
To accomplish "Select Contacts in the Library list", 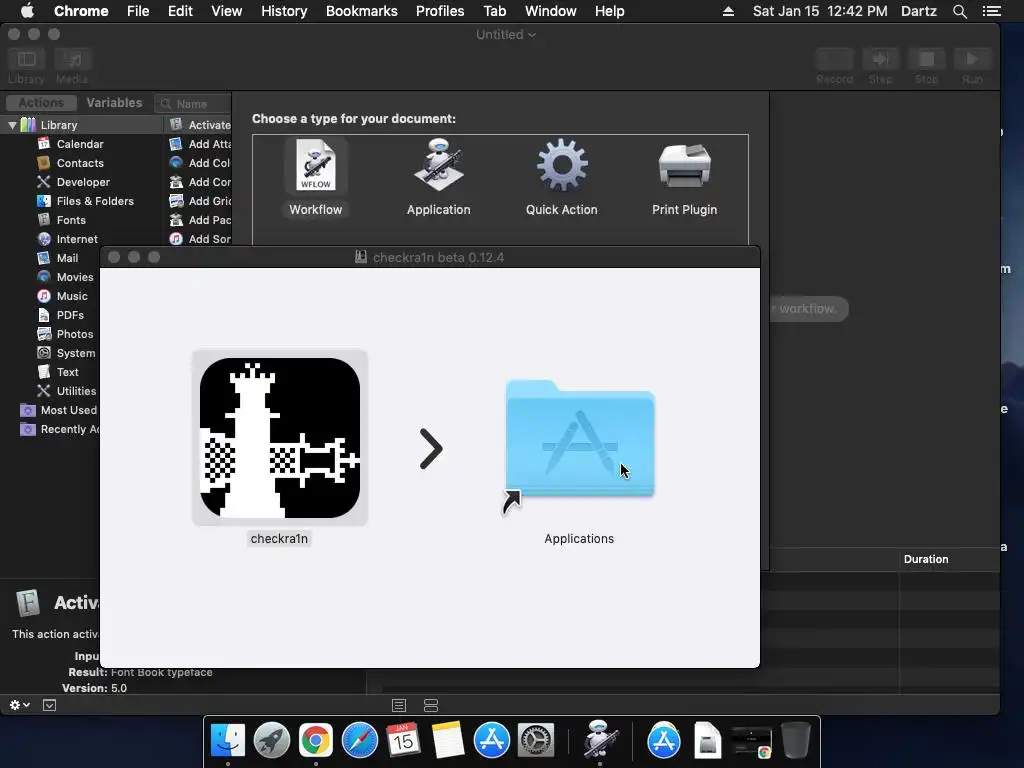I will point(80,163).
